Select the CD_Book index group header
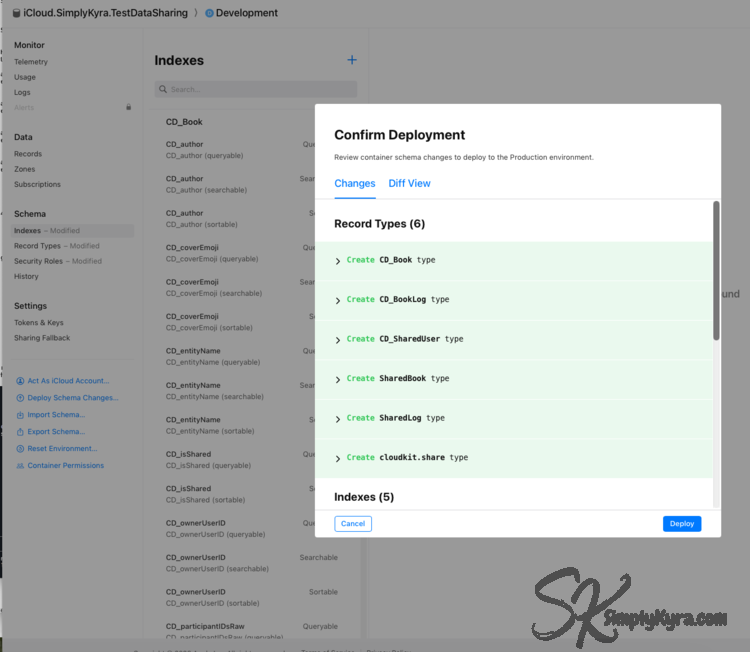Viewport: 750px width, 652px height. 184,122
